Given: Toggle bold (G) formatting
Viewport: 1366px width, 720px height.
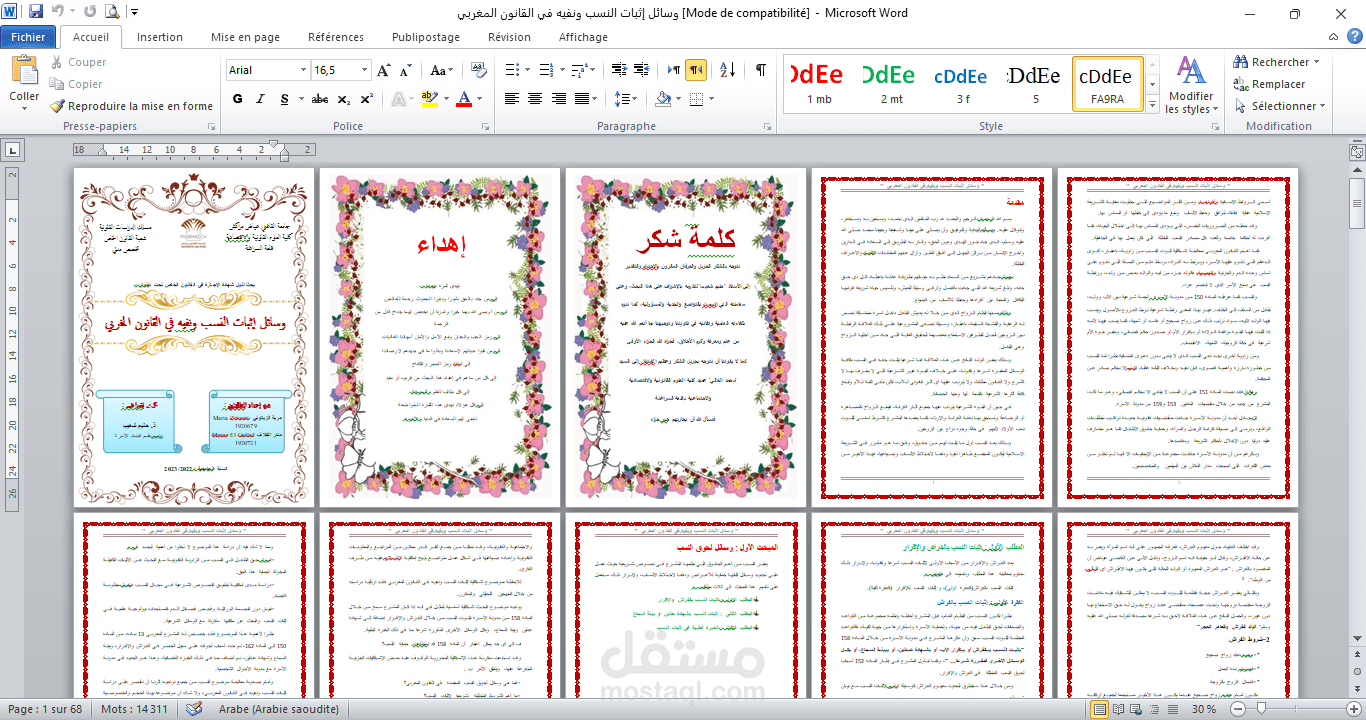Looking at the screenshot, I should tap(238, 99).
